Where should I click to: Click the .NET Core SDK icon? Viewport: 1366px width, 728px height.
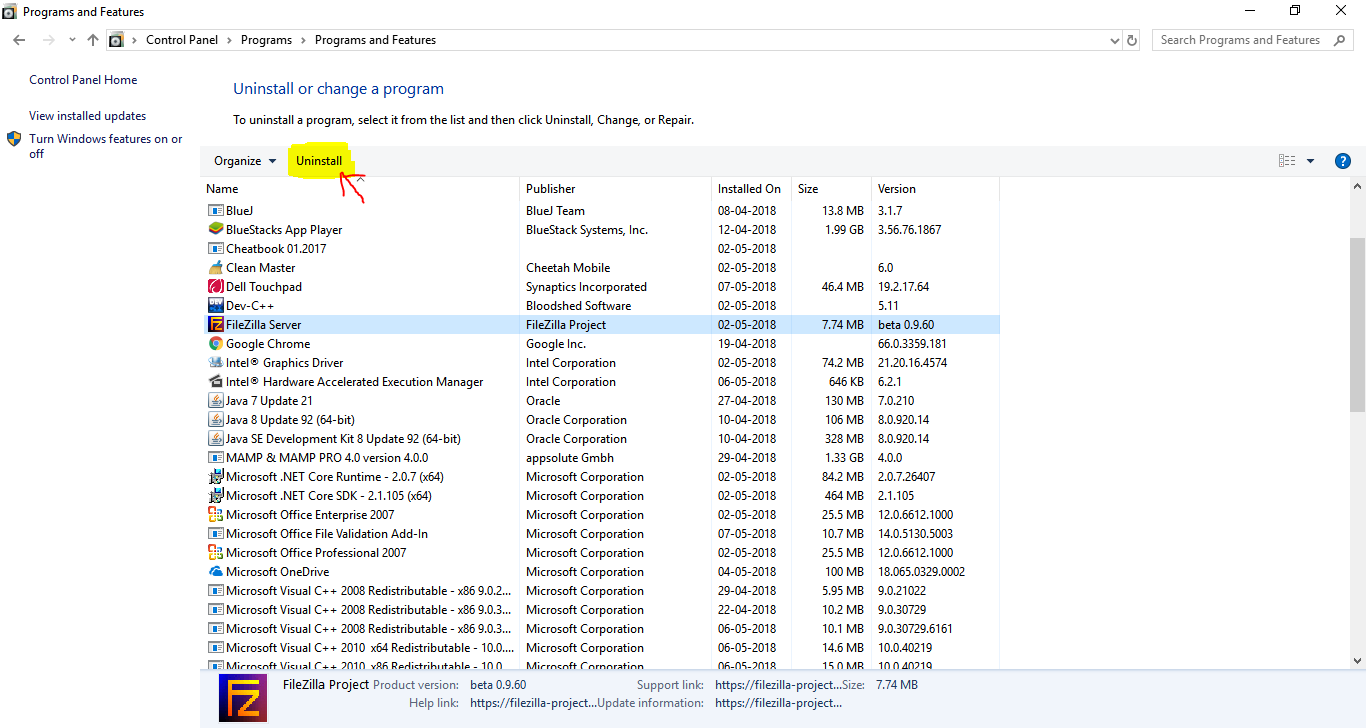(215, 496)
